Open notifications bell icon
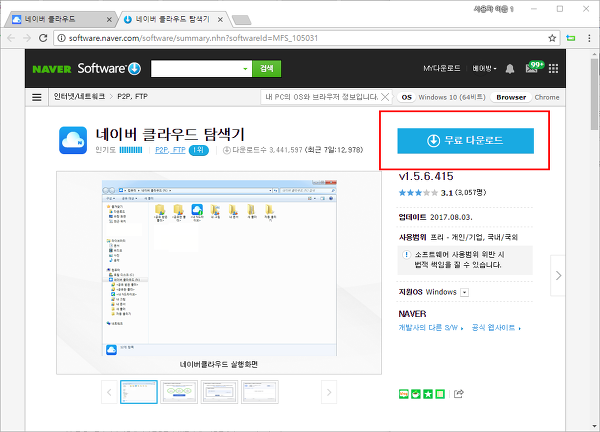The width and height of the screenshot is (600, 432). pyautogui.click(x=510, y=69)
